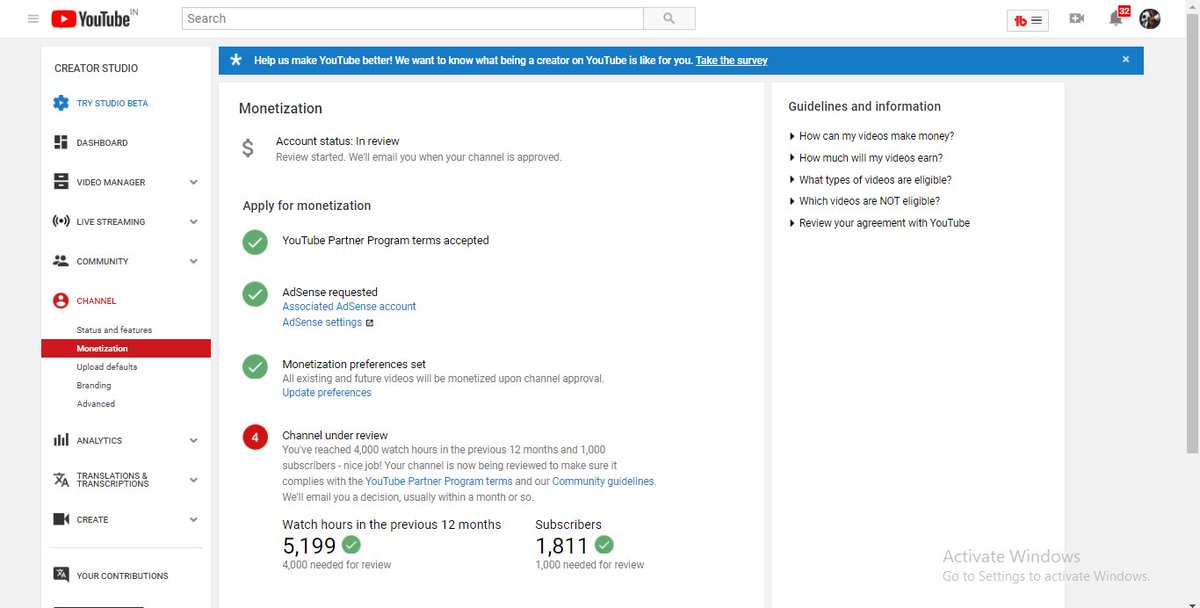The width and height of the screenshot is (1200, 608).
Task: Click into the YouTube search field
Action: click(x=413, y=18)
